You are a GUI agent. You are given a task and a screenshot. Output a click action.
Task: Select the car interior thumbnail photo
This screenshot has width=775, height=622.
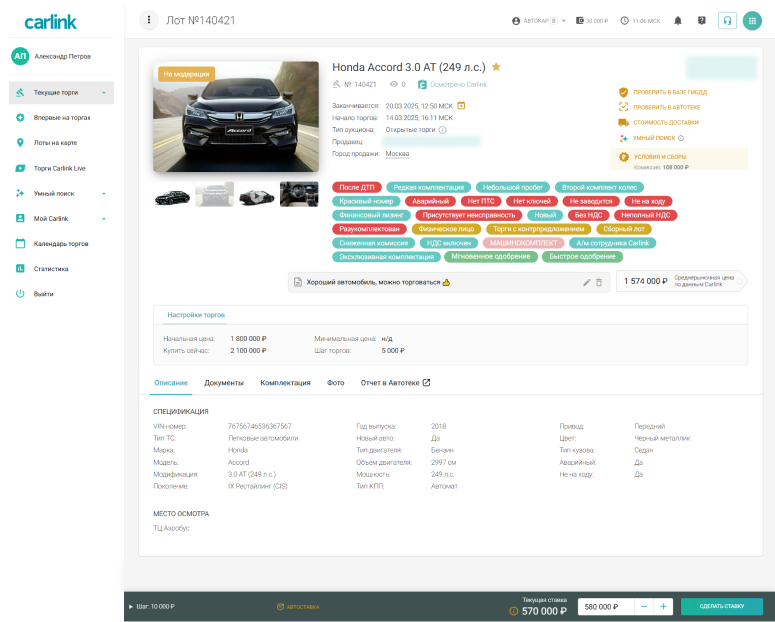coord(299,195)
